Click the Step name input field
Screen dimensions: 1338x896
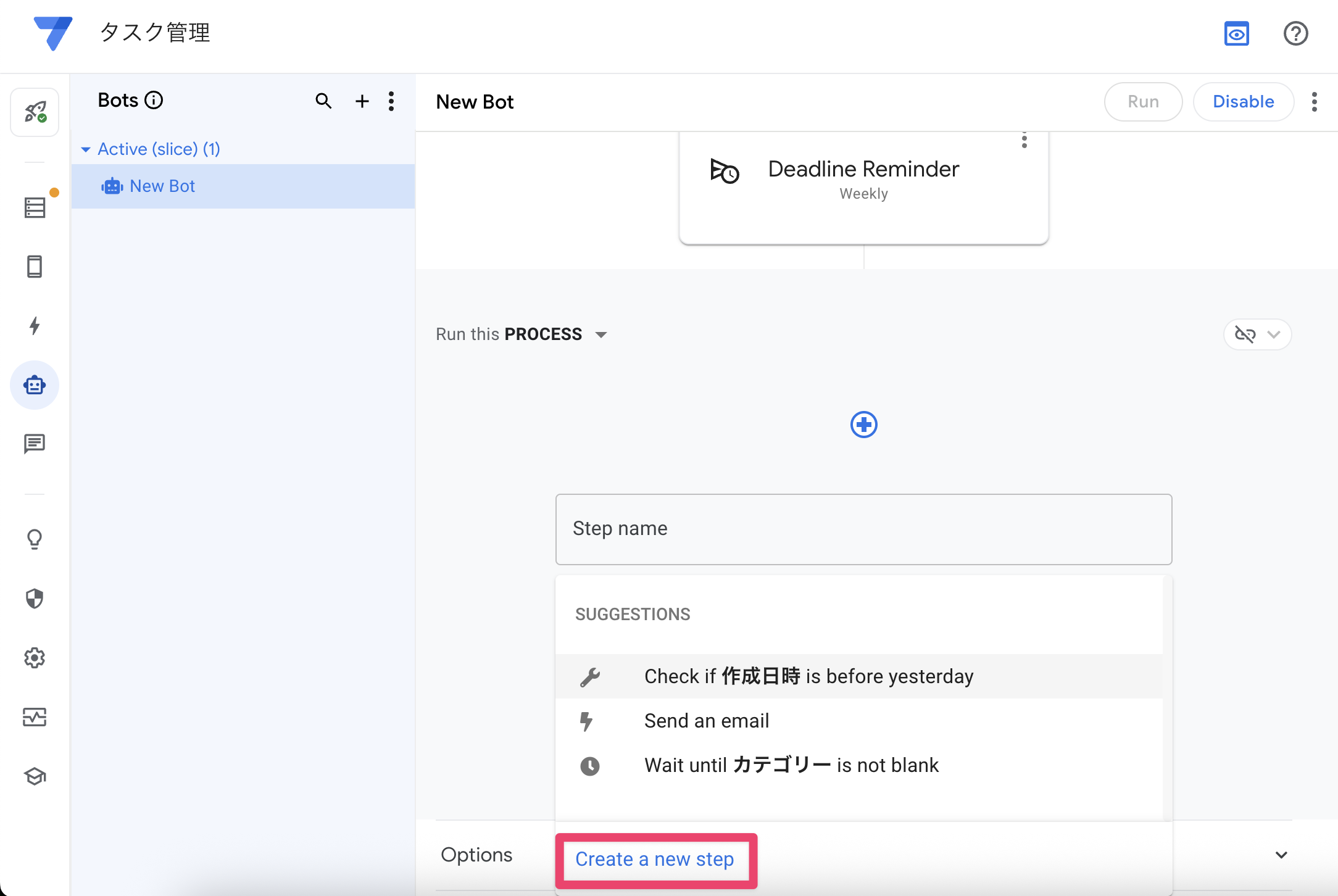863,529
